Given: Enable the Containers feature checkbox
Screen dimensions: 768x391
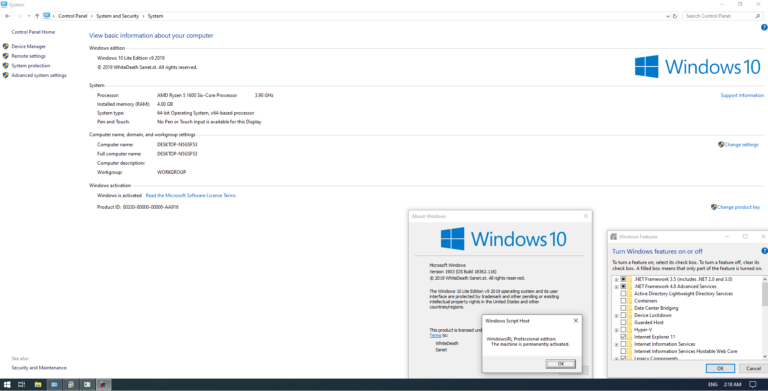Looking at the screenshot, I should 623,301.
